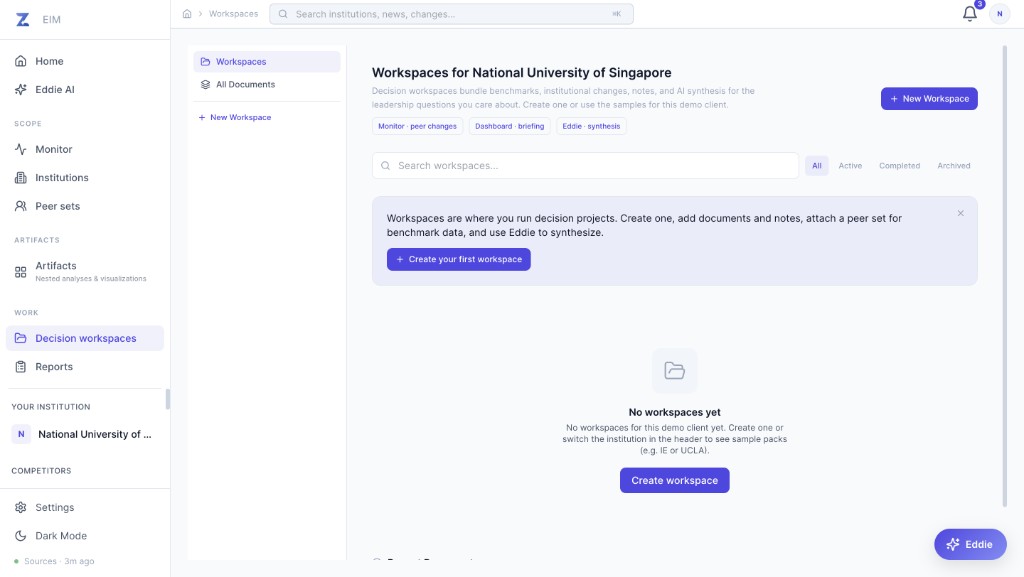Screen dimensions: 1024x577
Task: Click the Home icon in the sidebar
Action: 21,60
